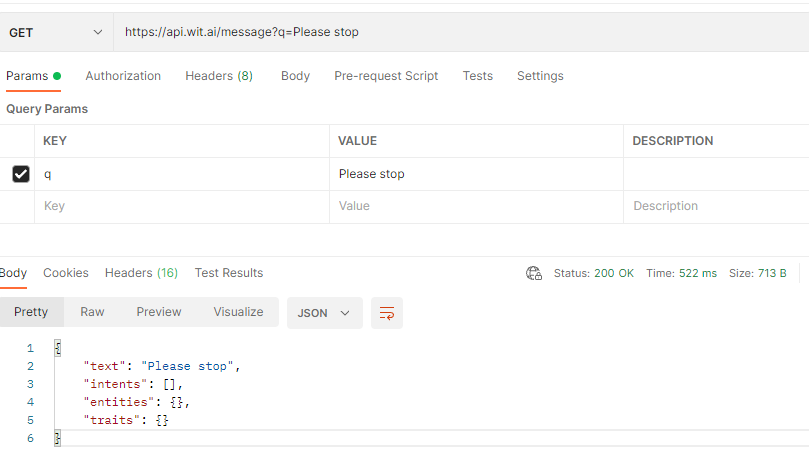Click the request URL input field
Viewport: 809px width, 474px height.
(x=461, y=32)
